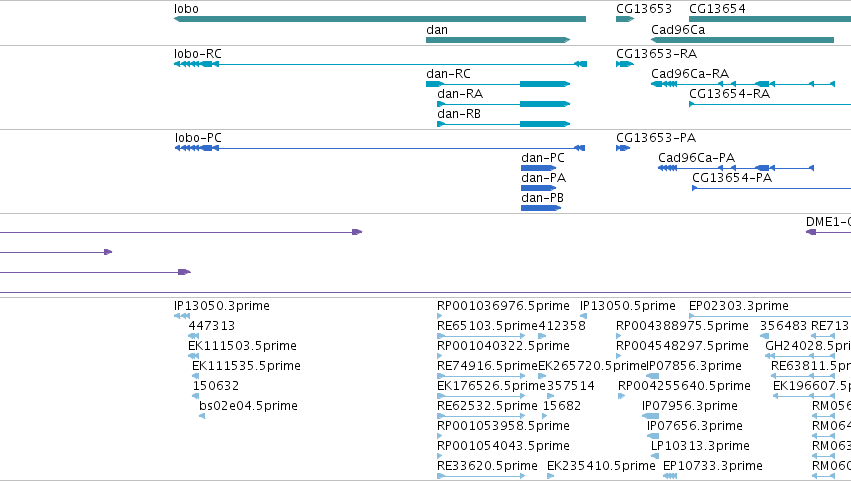Select the dan-RB transcript
851x481 pixels.
pyautogui.click(x=504, y=124)
